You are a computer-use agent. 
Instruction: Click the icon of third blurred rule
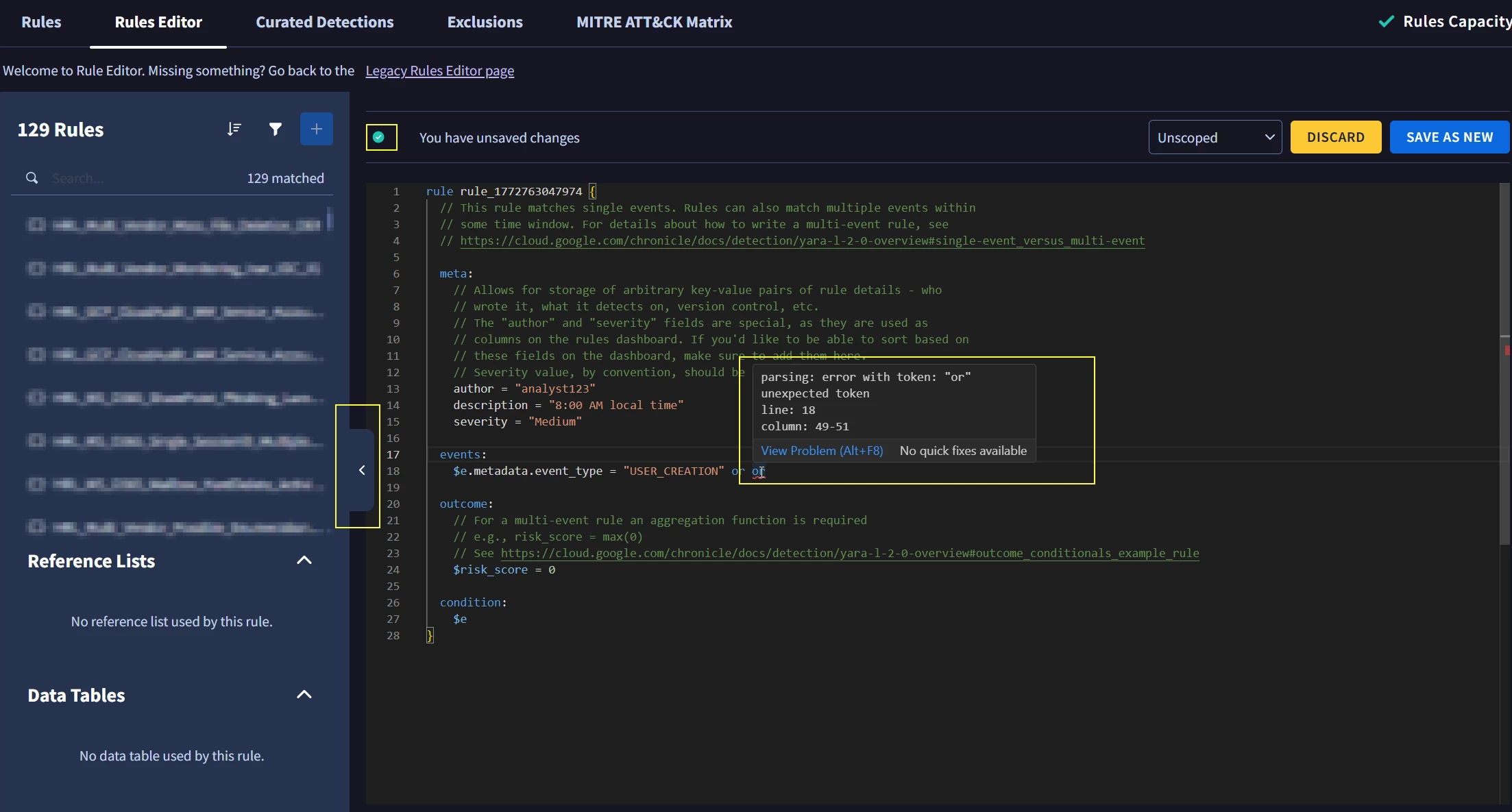(36, 311)
